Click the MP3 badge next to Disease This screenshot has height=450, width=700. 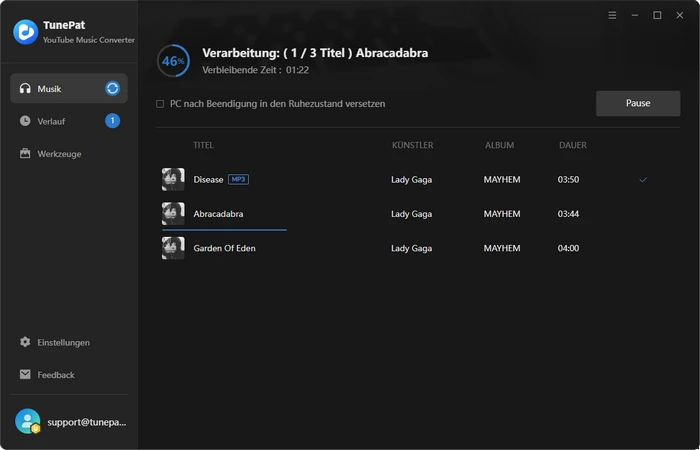point(238,179)
